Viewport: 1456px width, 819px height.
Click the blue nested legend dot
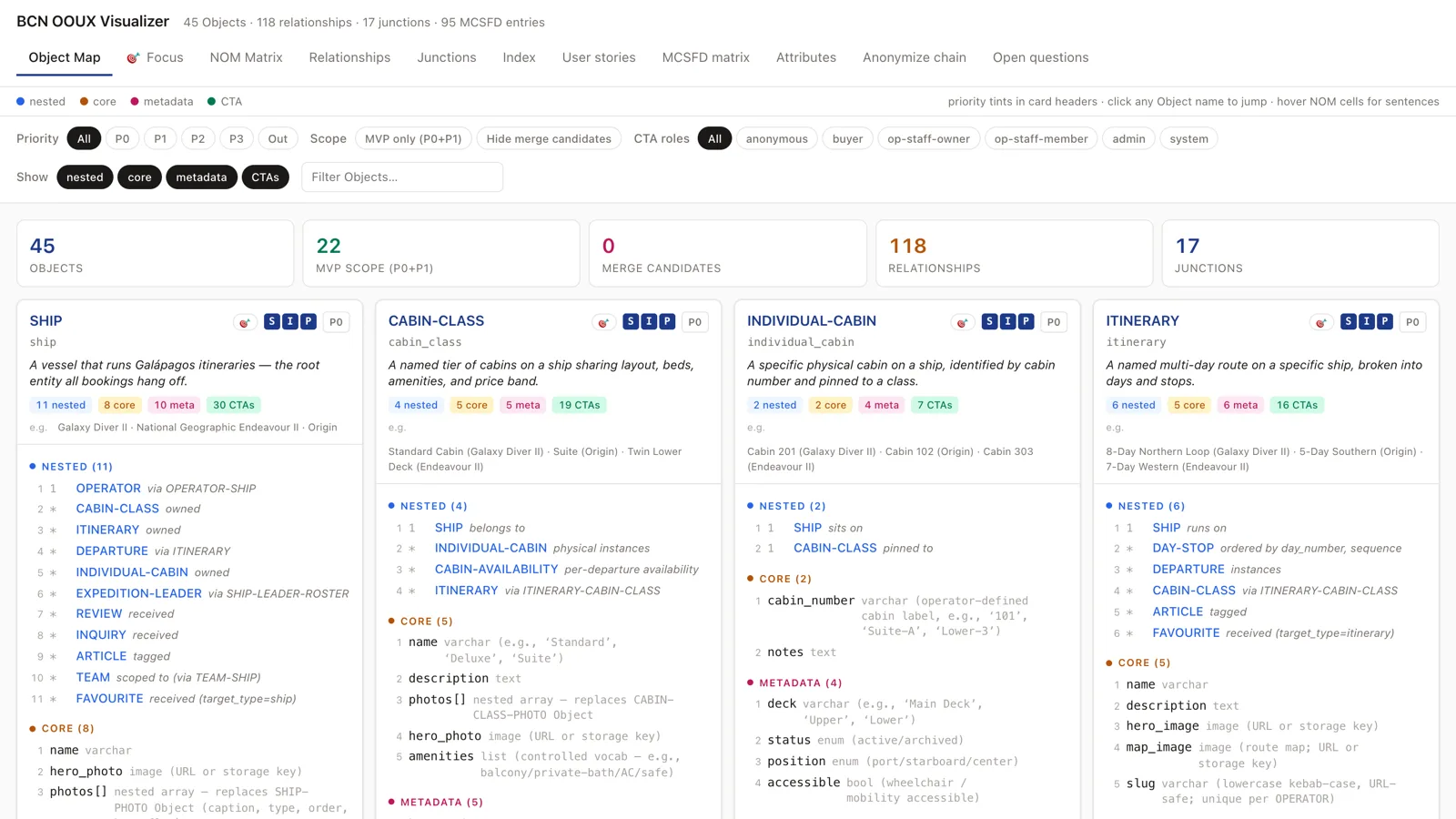coord(21,102)
